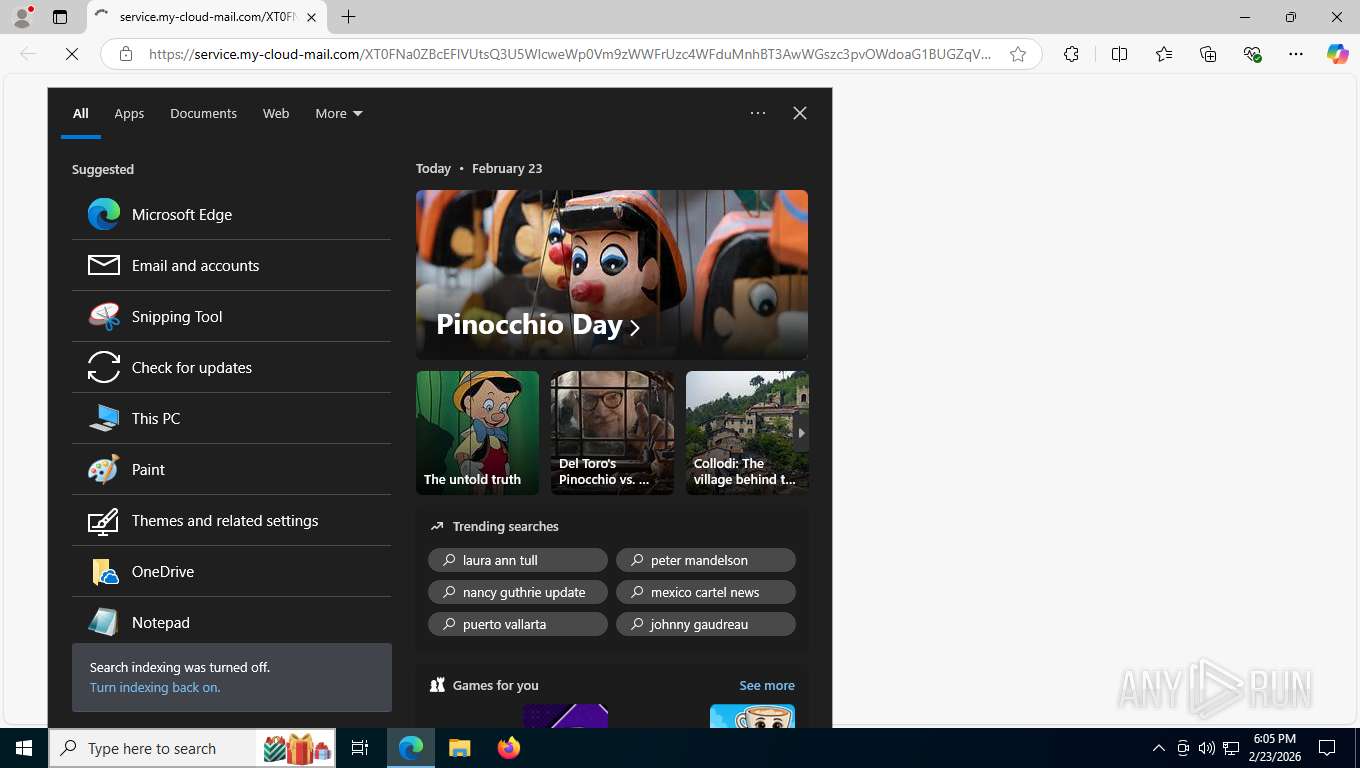1360x768 pixels.
Task: Search trending 'johnny gaudreau'
Action: click(x=706, y=624)
